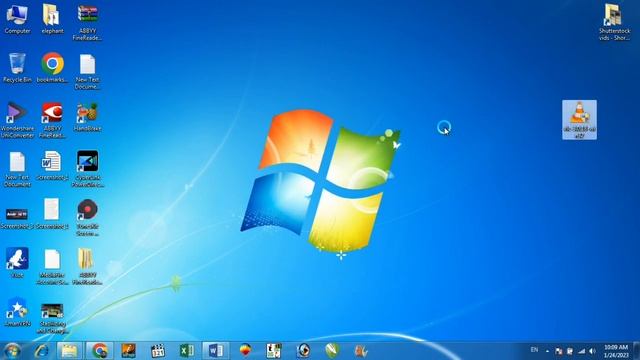Select the Recycle Bin icon

17,68
